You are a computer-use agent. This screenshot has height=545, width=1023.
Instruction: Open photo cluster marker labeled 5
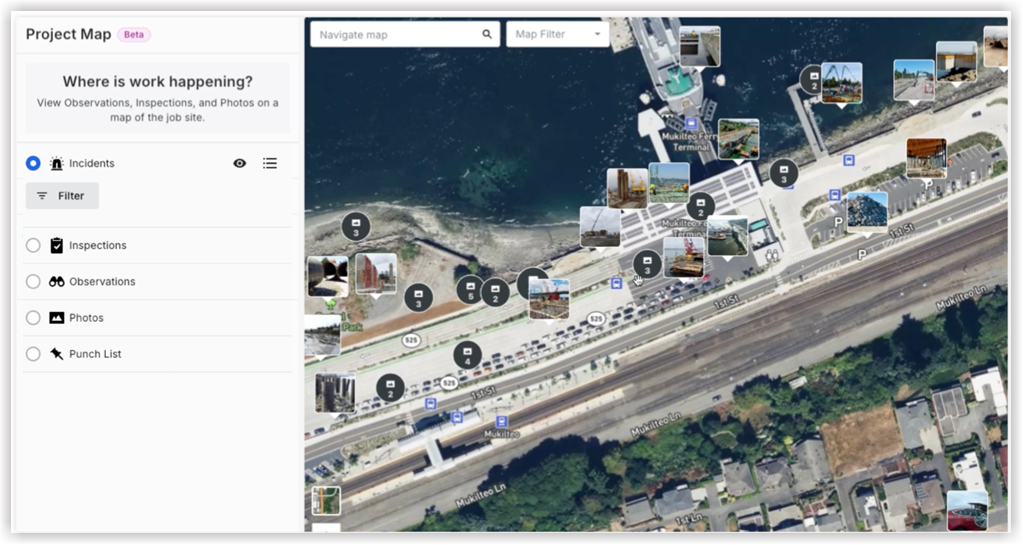click(470, 290)
